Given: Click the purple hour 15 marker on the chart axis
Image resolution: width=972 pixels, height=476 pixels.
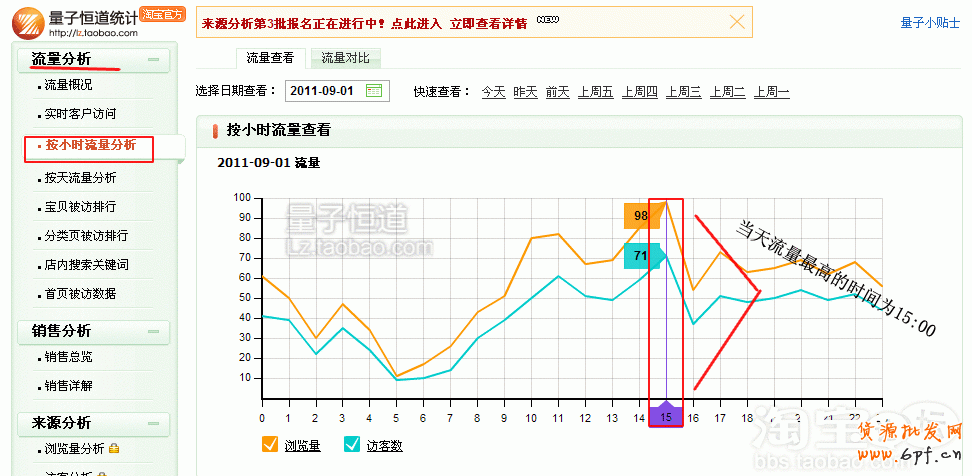Looking at the screenshot, I should pos(666,417).
